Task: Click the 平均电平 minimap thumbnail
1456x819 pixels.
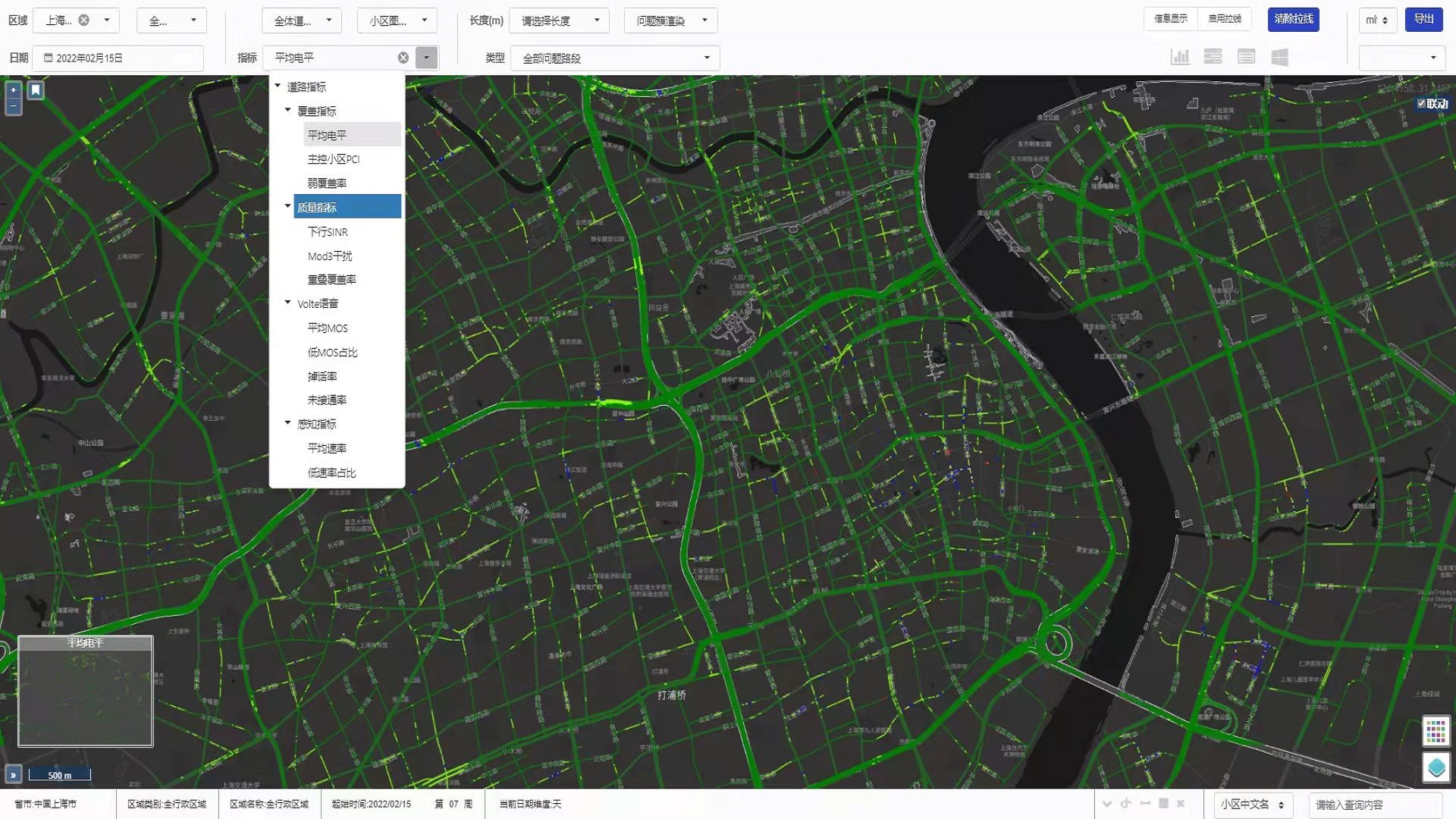Action: tap(86, 691)
